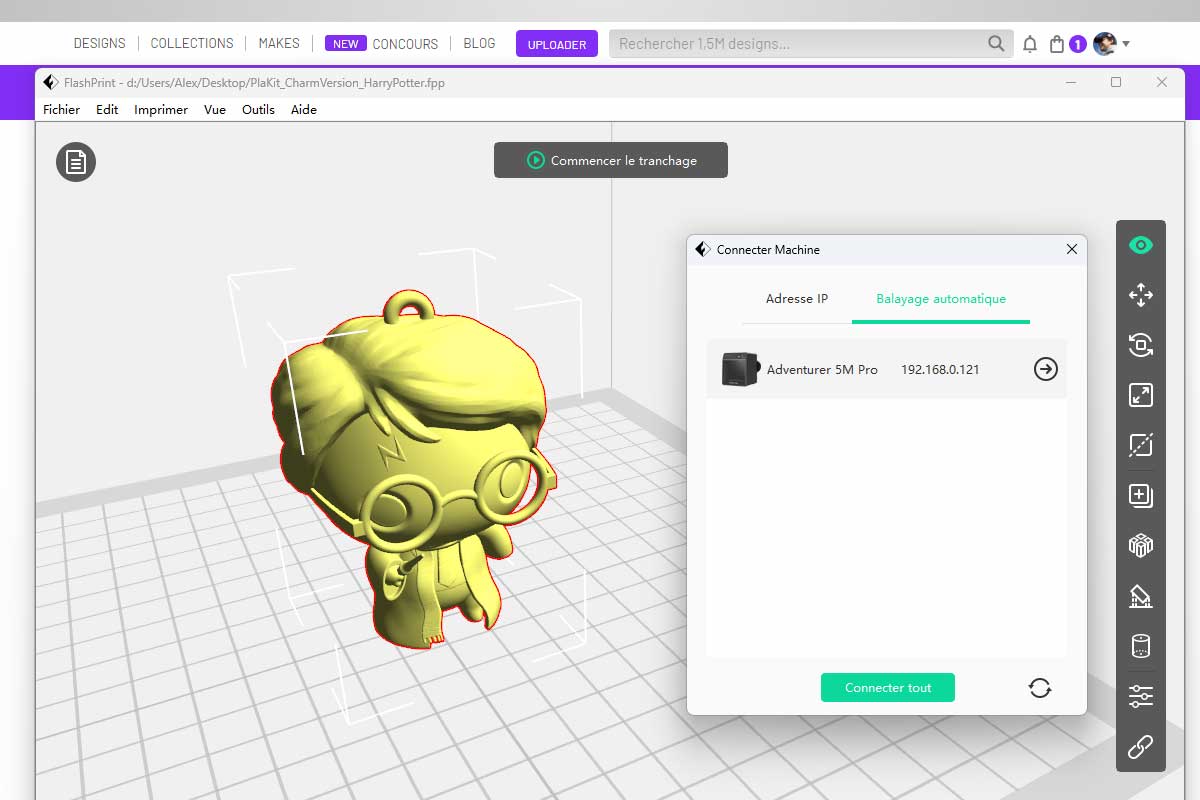Screen dimensions: 1200x800
Task: Switch to the Adresse IP tab
Action: (796, 299)
